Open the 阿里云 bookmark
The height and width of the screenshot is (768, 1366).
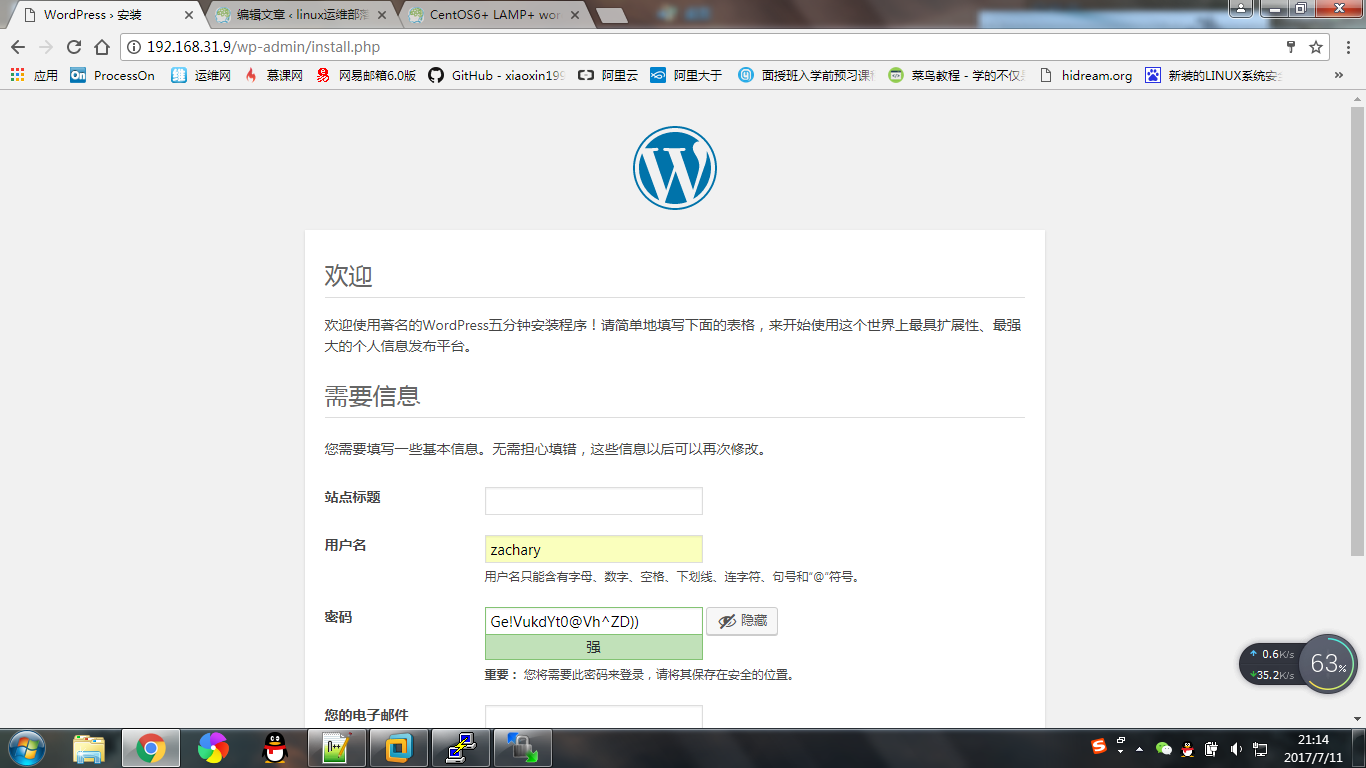coord(607,75)
